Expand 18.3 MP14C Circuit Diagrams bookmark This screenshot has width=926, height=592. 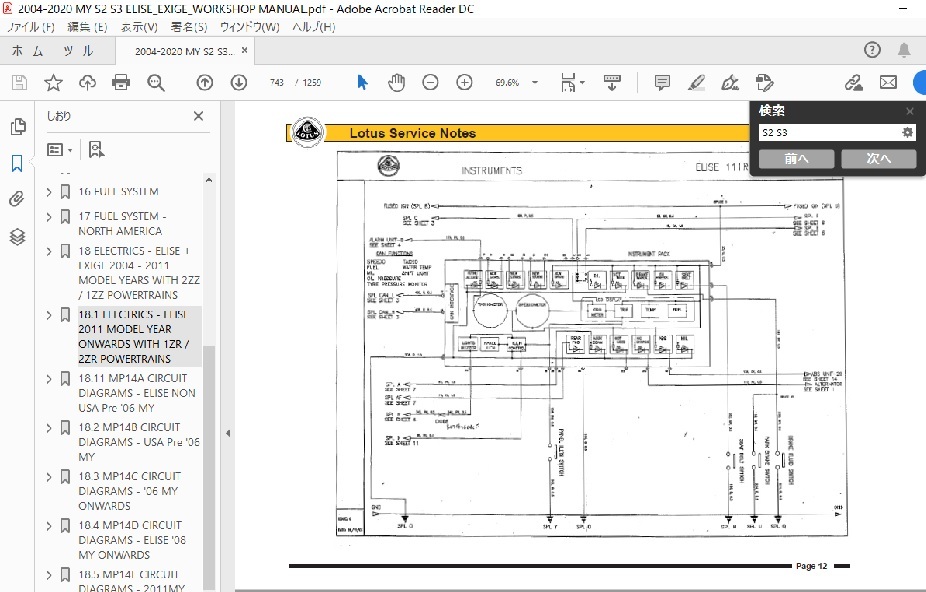point(49,477)
